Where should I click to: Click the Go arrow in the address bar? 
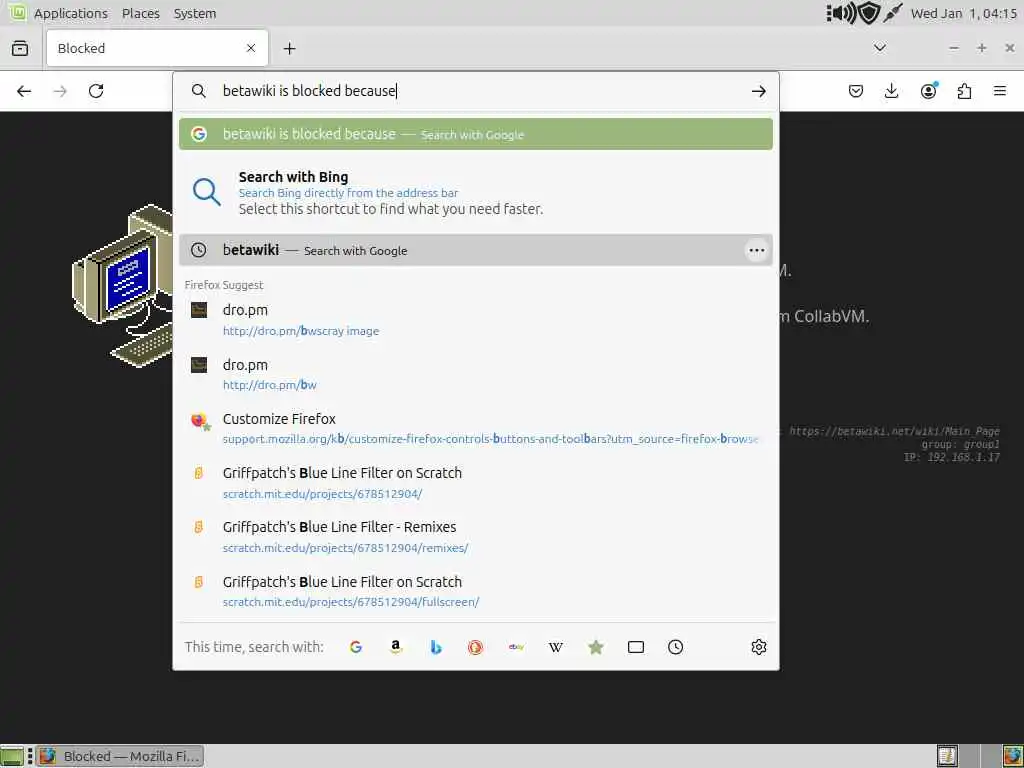click(758, 91)
